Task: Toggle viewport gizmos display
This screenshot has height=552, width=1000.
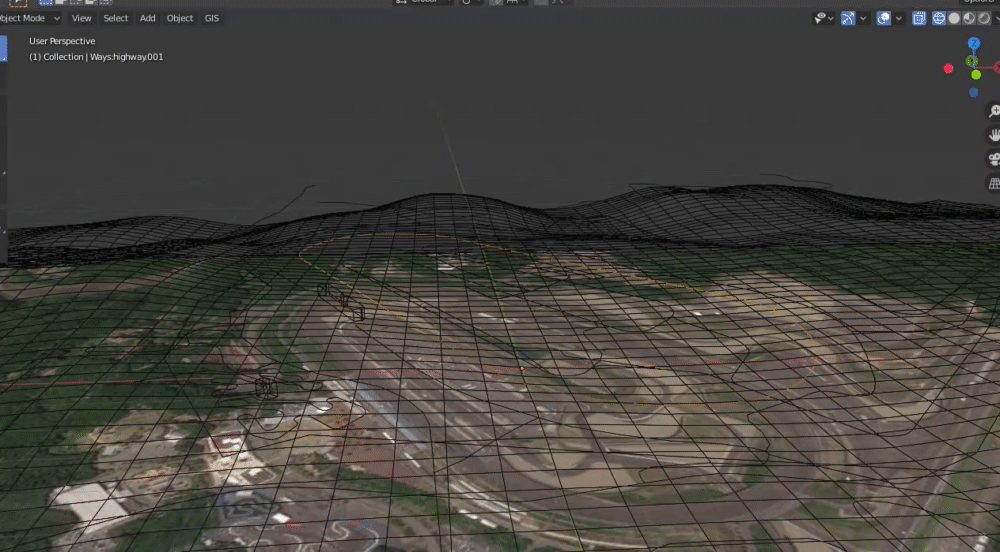Action: (x=848, y=18)
